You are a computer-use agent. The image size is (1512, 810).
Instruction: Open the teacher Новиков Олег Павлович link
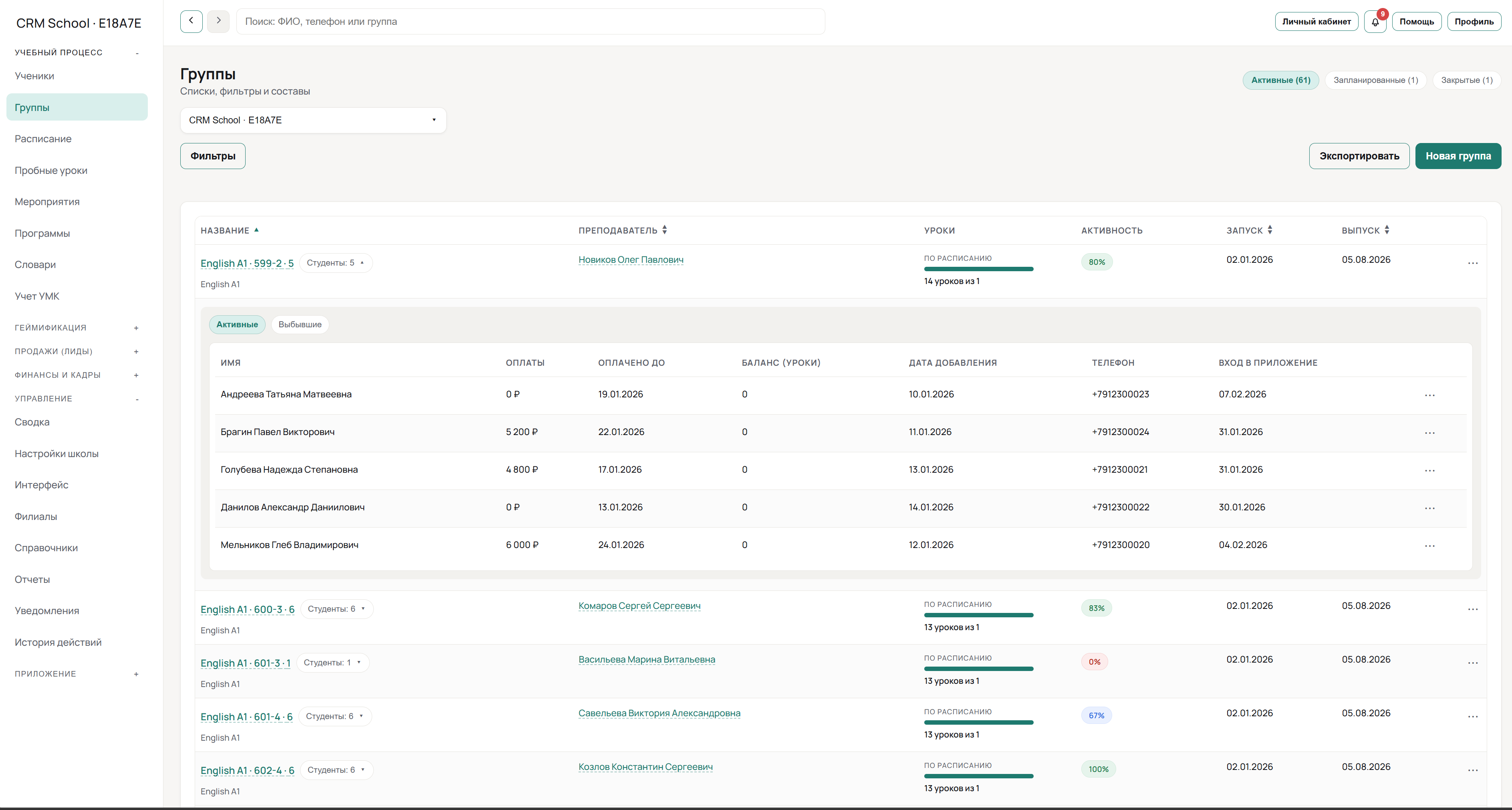click(x=630, y=260)
